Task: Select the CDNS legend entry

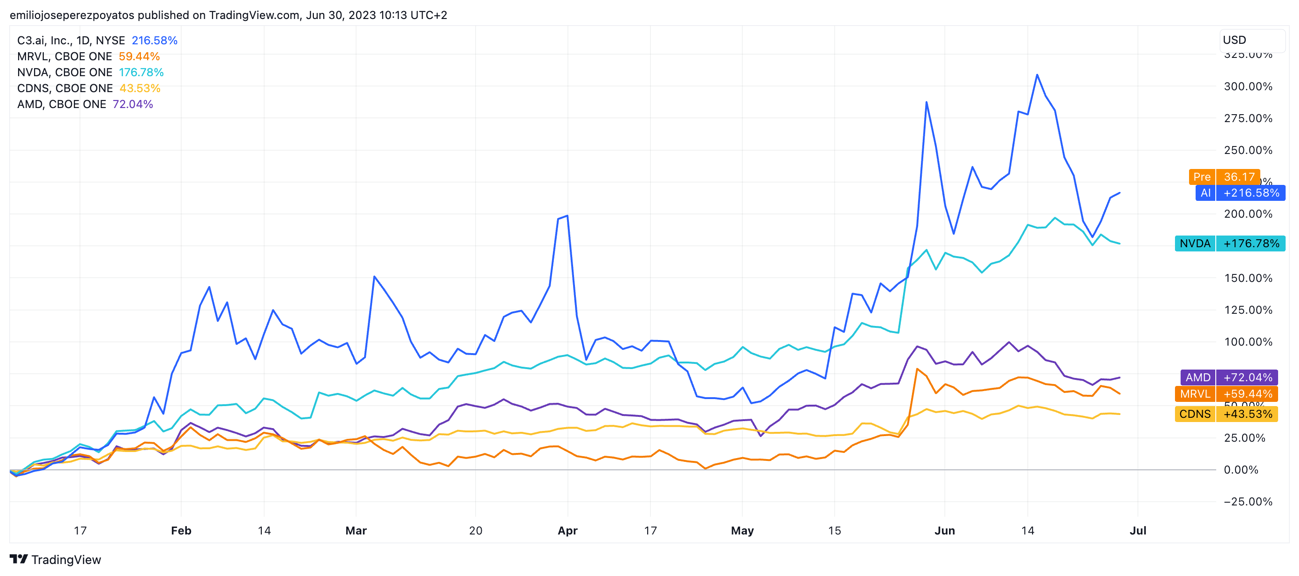Action: [64, 89]
